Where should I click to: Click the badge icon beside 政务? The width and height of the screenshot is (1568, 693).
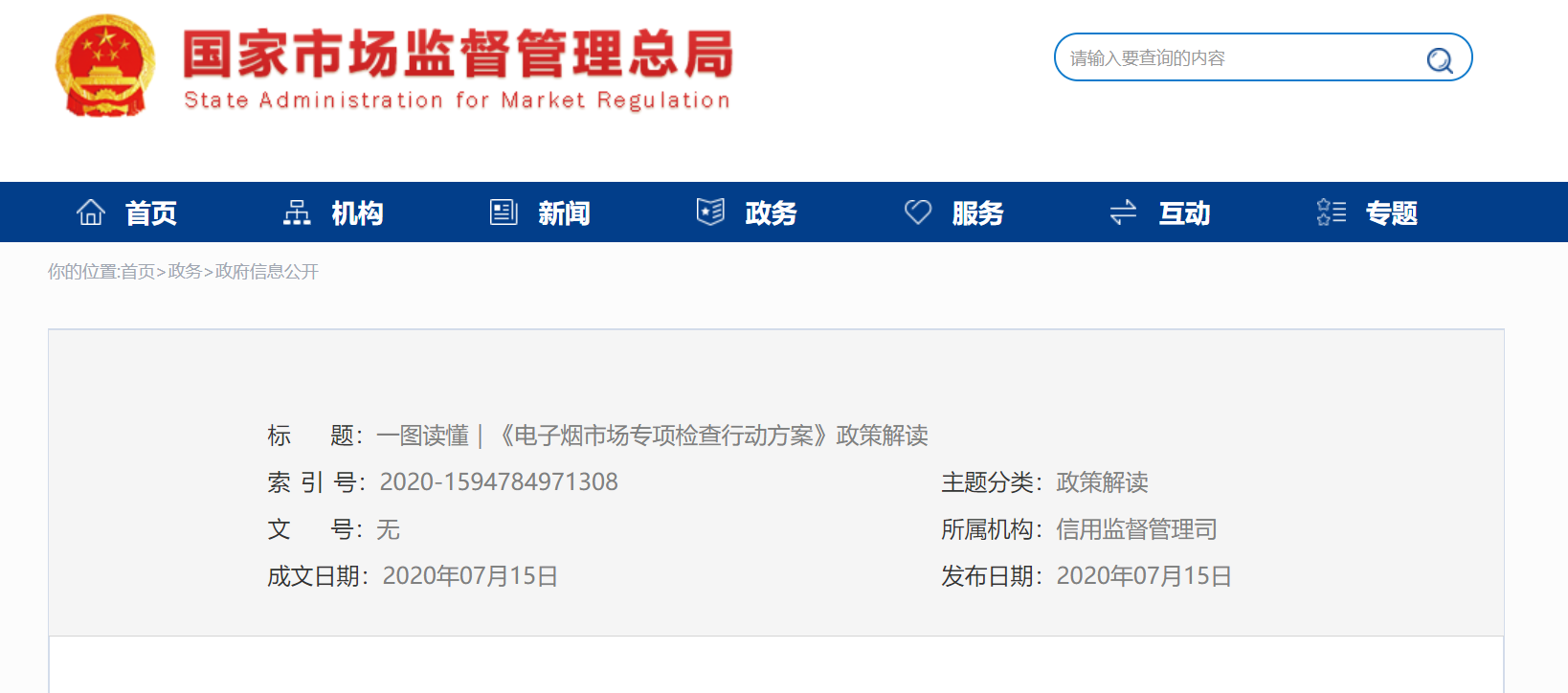710,212
